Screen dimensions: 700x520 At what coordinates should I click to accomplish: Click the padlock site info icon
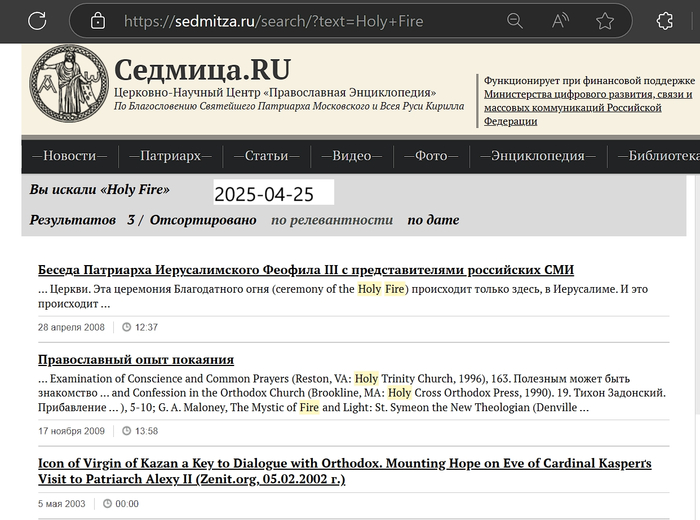pyautogui.click(x=97, y=21)
